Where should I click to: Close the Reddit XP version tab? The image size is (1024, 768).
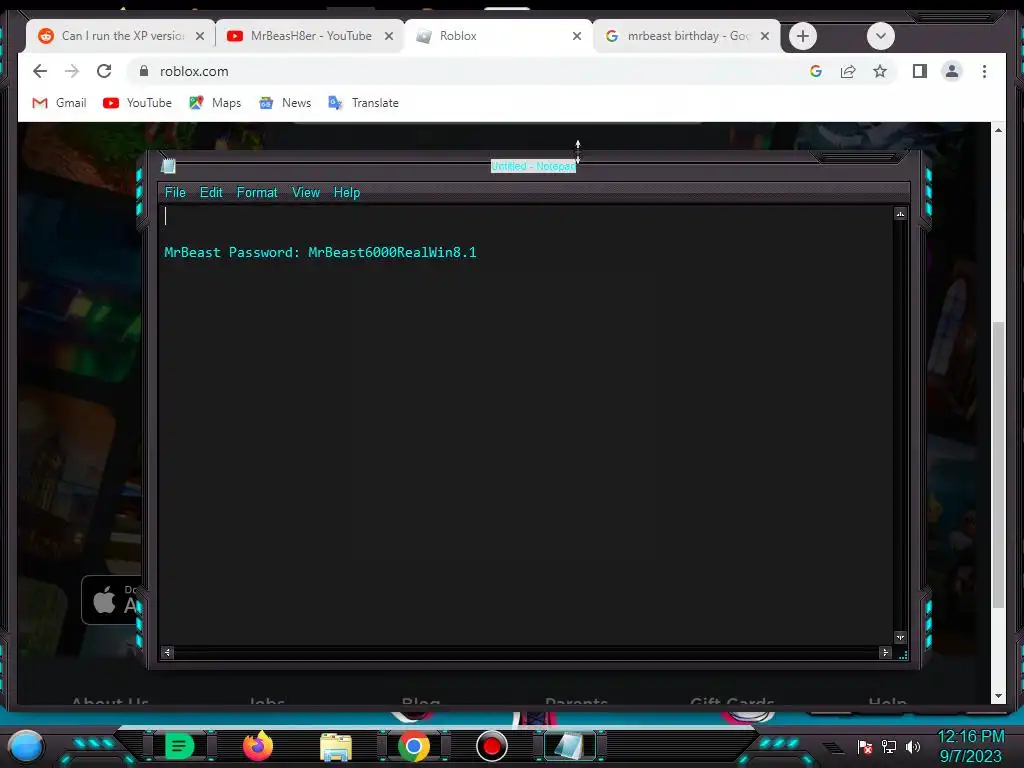pos(200,36)
